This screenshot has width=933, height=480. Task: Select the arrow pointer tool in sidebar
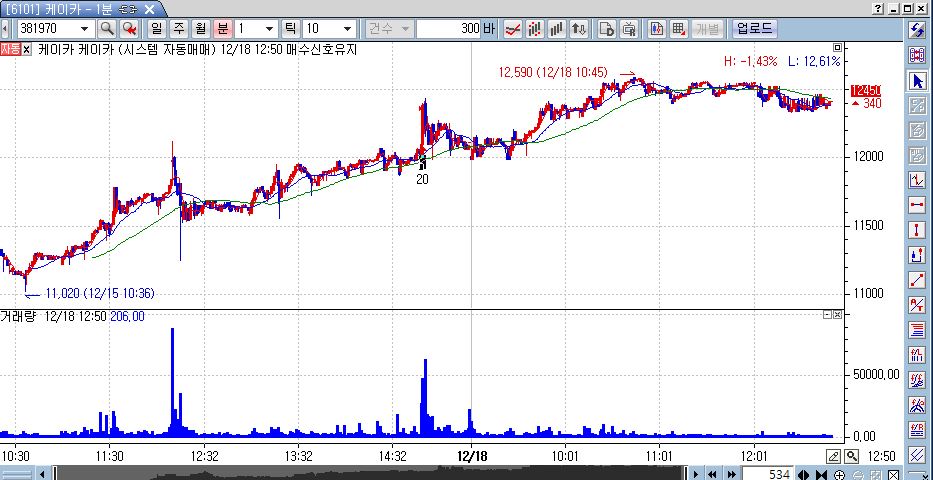(917, 80)
